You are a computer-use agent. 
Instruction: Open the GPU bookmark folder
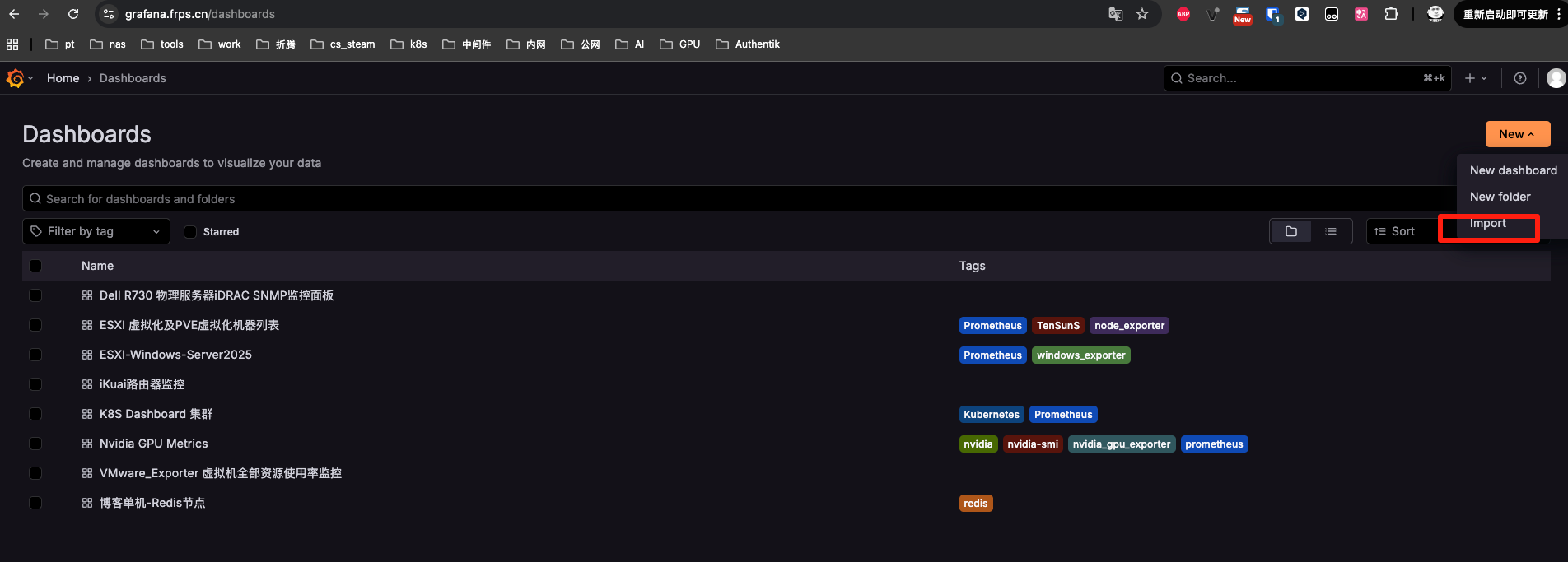(680, 44)
